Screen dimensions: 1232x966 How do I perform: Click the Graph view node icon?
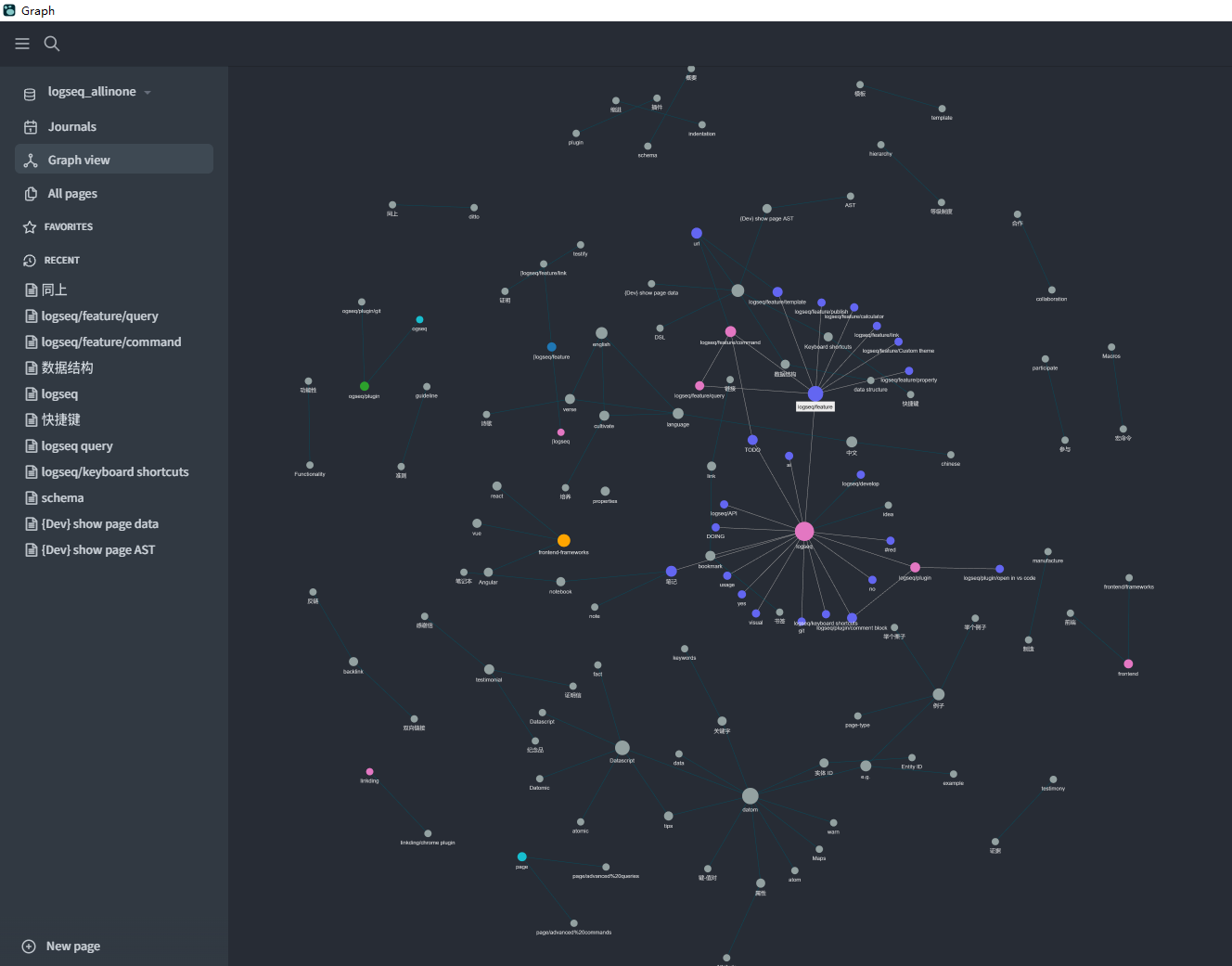31,161
